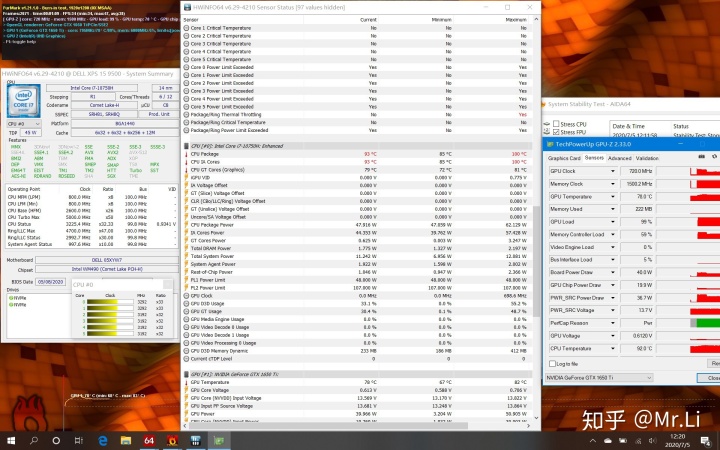
Task: Open CPU Temperature dropdown in GPU-Z
Action: pos(613,349)
